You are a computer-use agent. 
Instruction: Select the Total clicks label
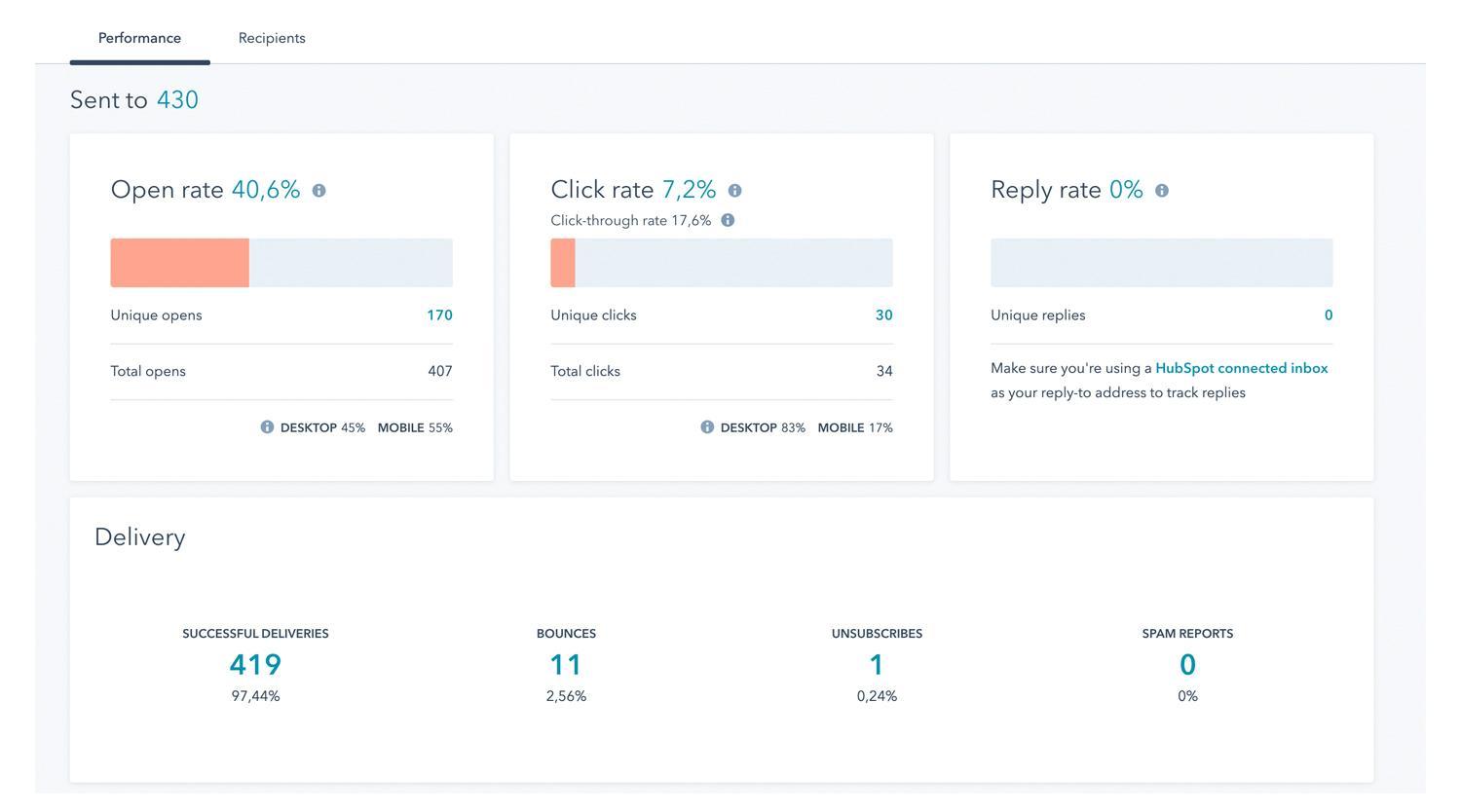pos(585,372)
